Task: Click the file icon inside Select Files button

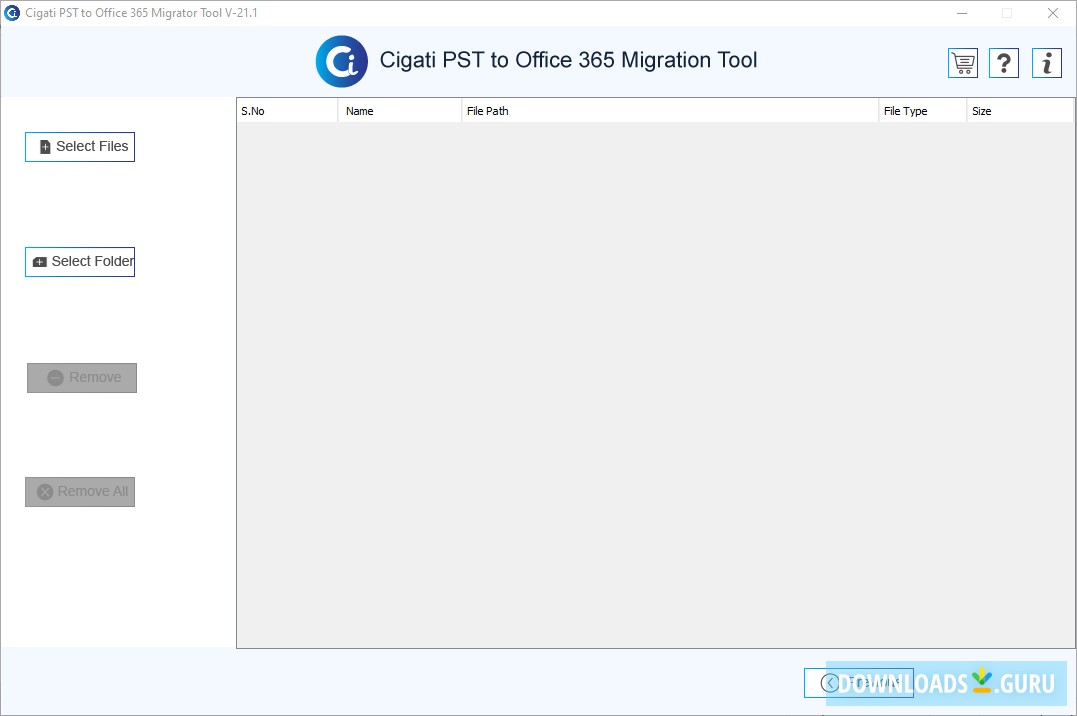Action: coord(44,146)
